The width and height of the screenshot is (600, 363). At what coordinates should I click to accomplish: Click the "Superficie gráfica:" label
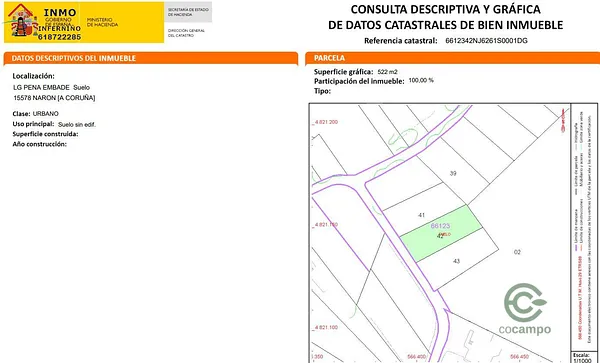pyautogui.click(x=344, y=72)
